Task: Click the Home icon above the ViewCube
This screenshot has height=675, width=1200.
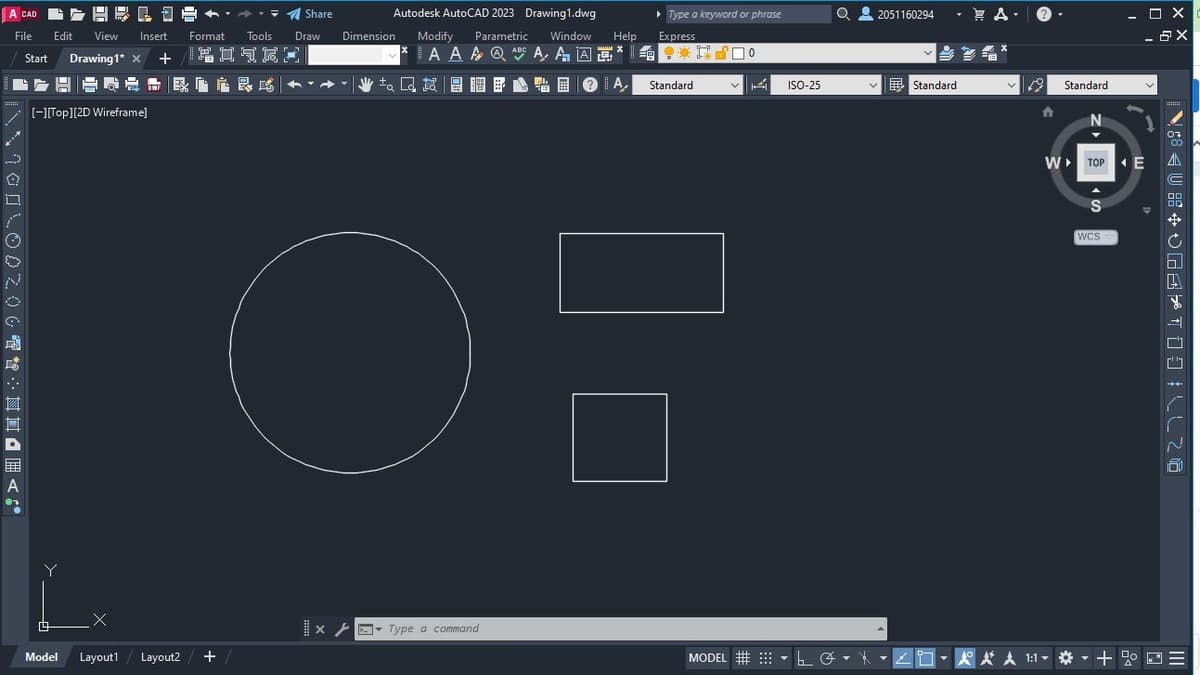Action: coord(1048,113)
